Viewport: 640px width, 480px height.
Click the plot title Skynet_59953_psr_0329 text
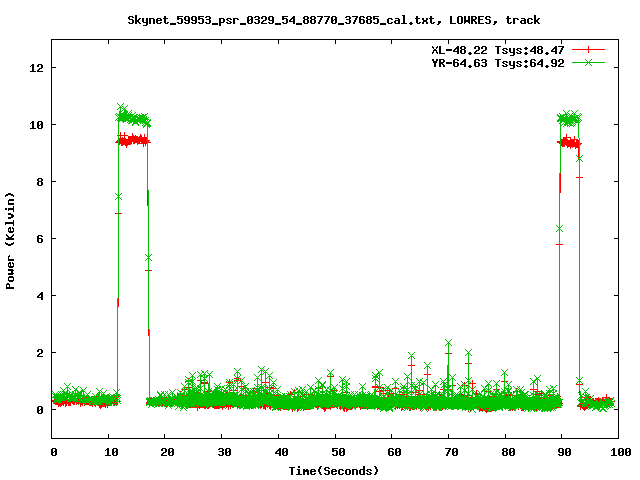pyautogui.click(x=333, y=20)
